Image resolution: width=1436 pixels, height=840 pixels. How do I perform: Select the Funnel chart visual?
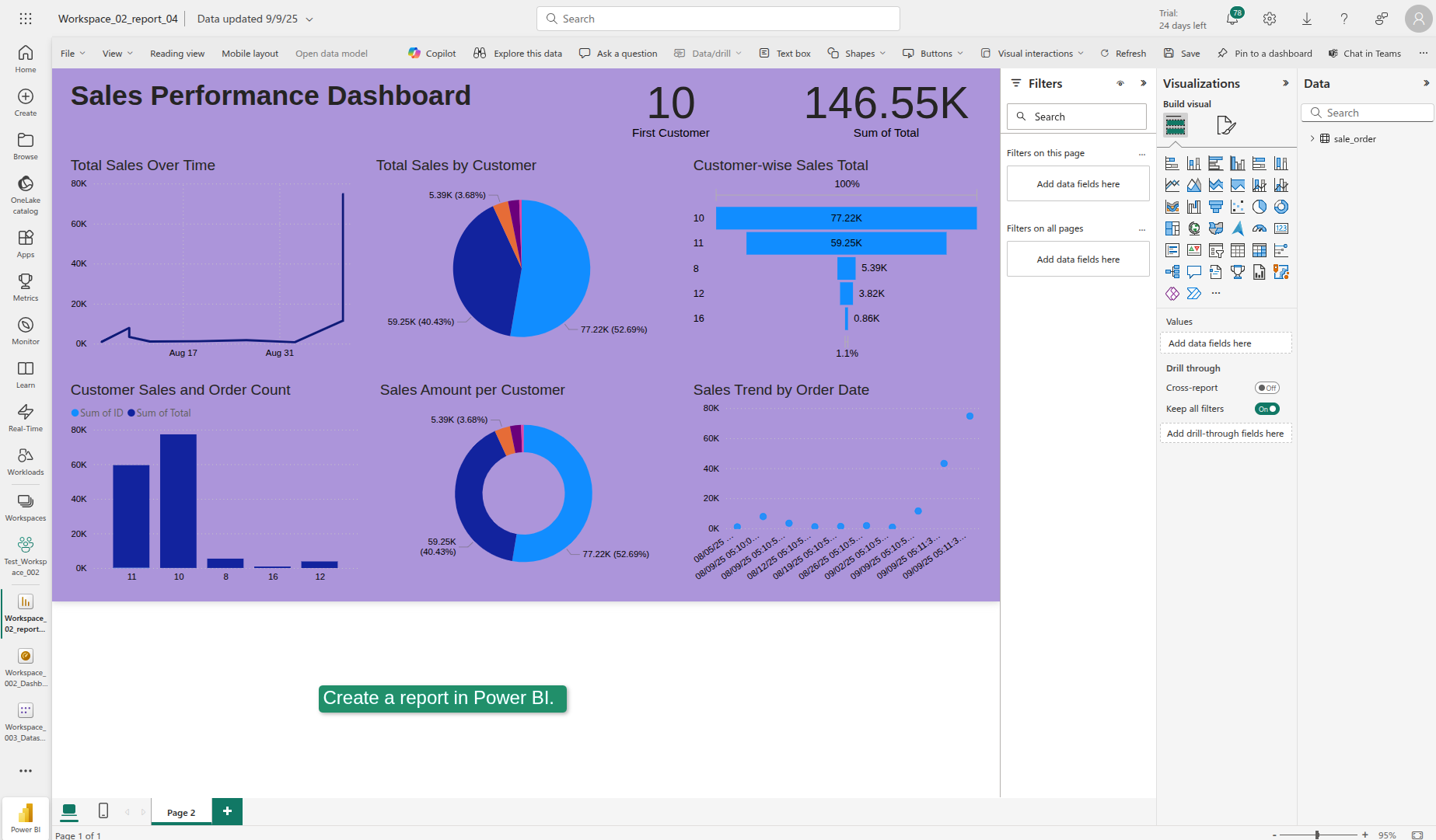point(1216,207)
